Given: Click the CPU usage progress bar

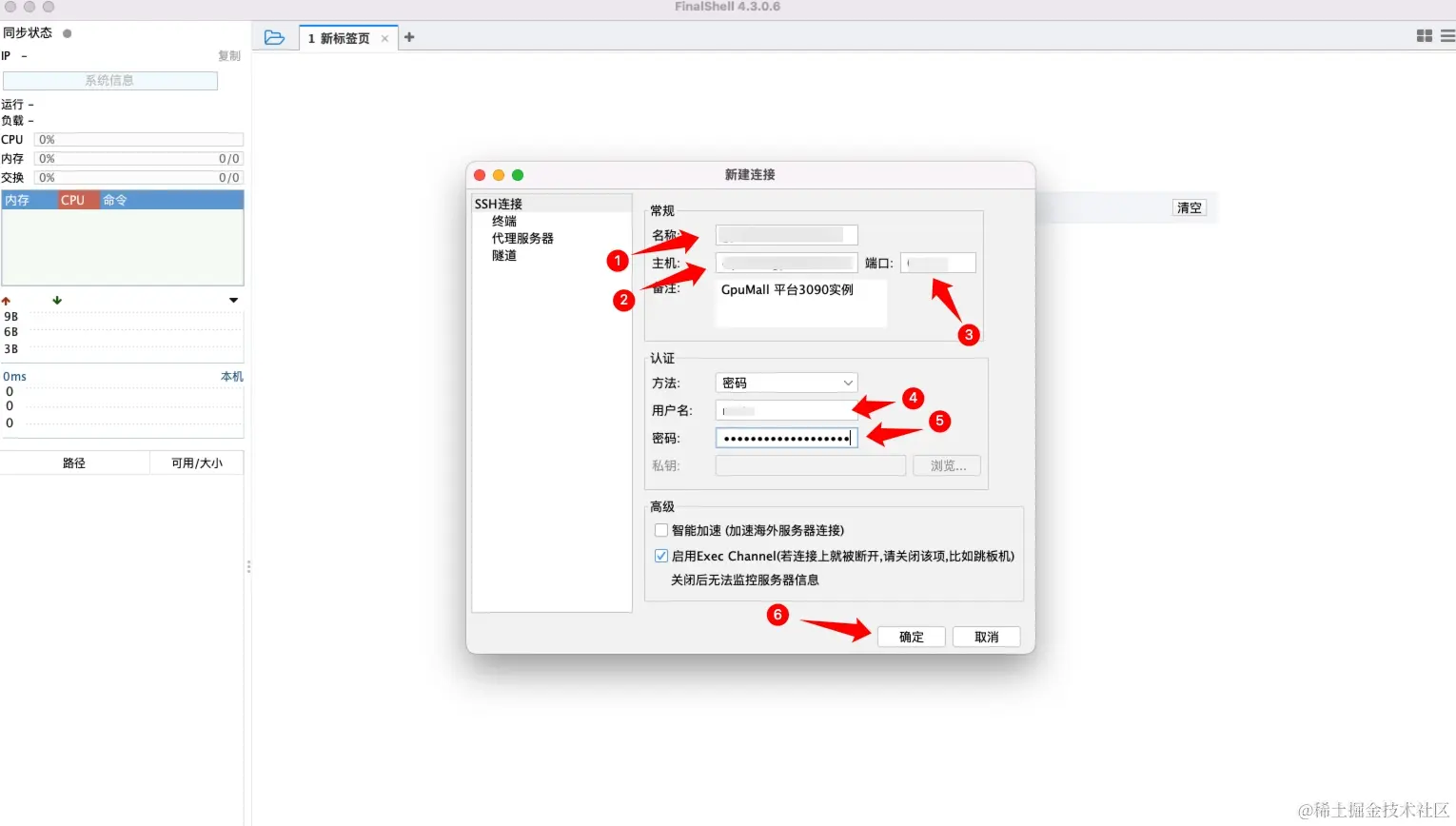Looking at the screenshot, I should (x=139, y=140).
